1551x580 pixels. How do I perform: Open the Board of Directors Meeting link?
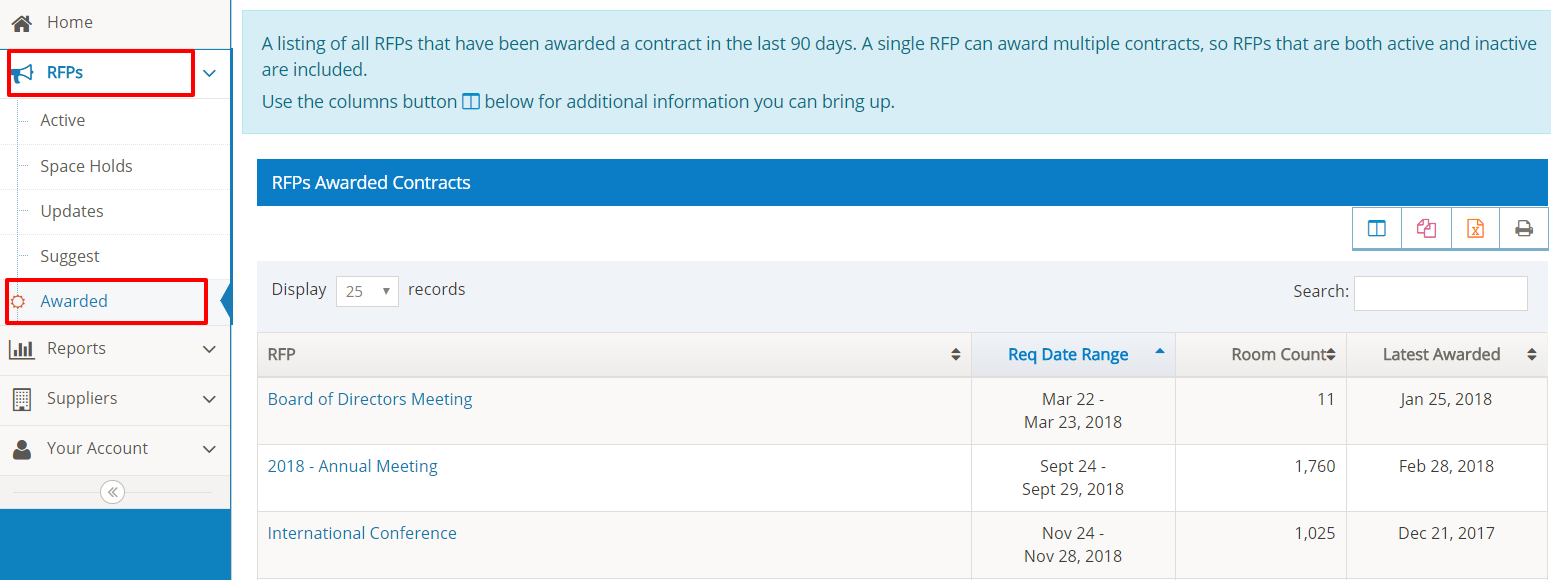[x=370, y=399]
